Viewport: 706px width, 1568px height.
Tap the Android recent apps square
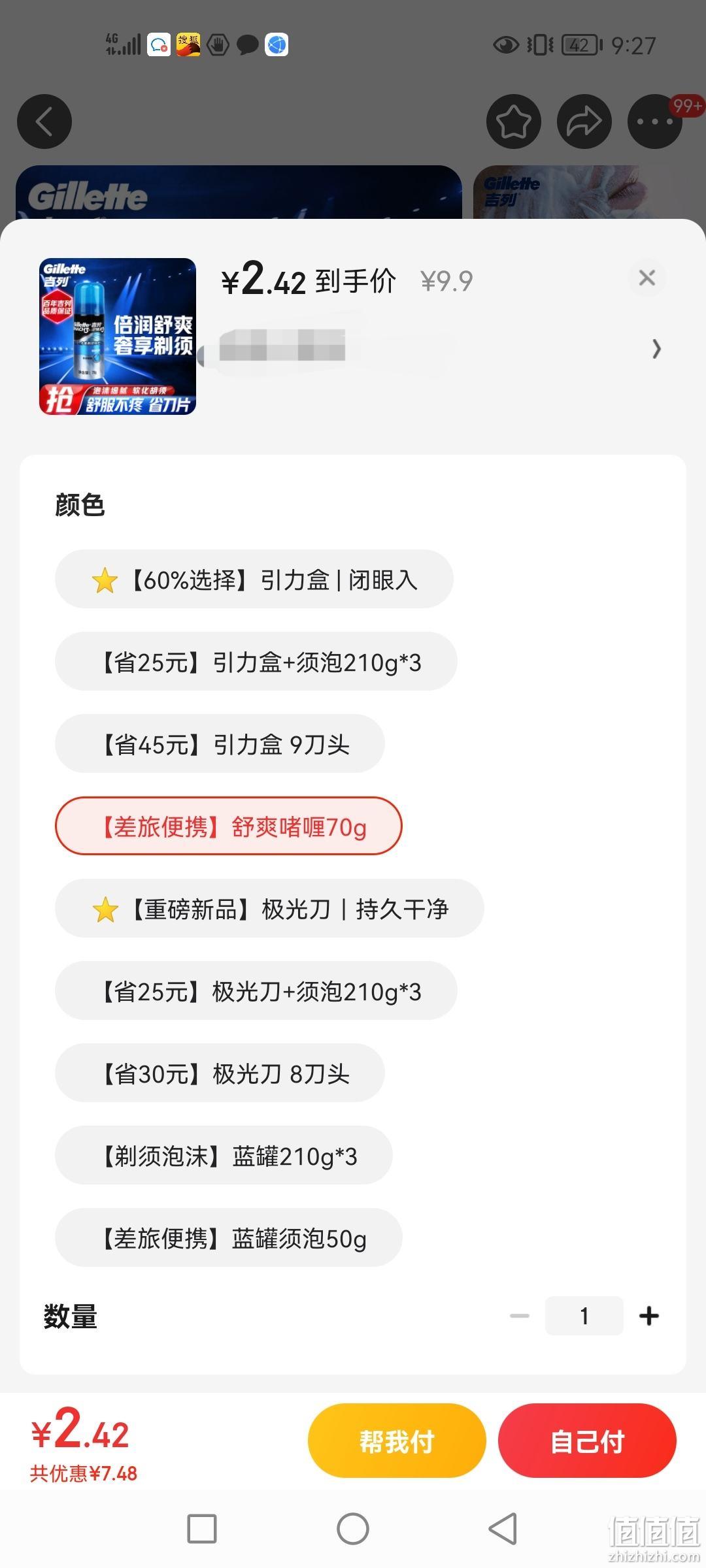pyautogui.click(x=202, y=1529)
